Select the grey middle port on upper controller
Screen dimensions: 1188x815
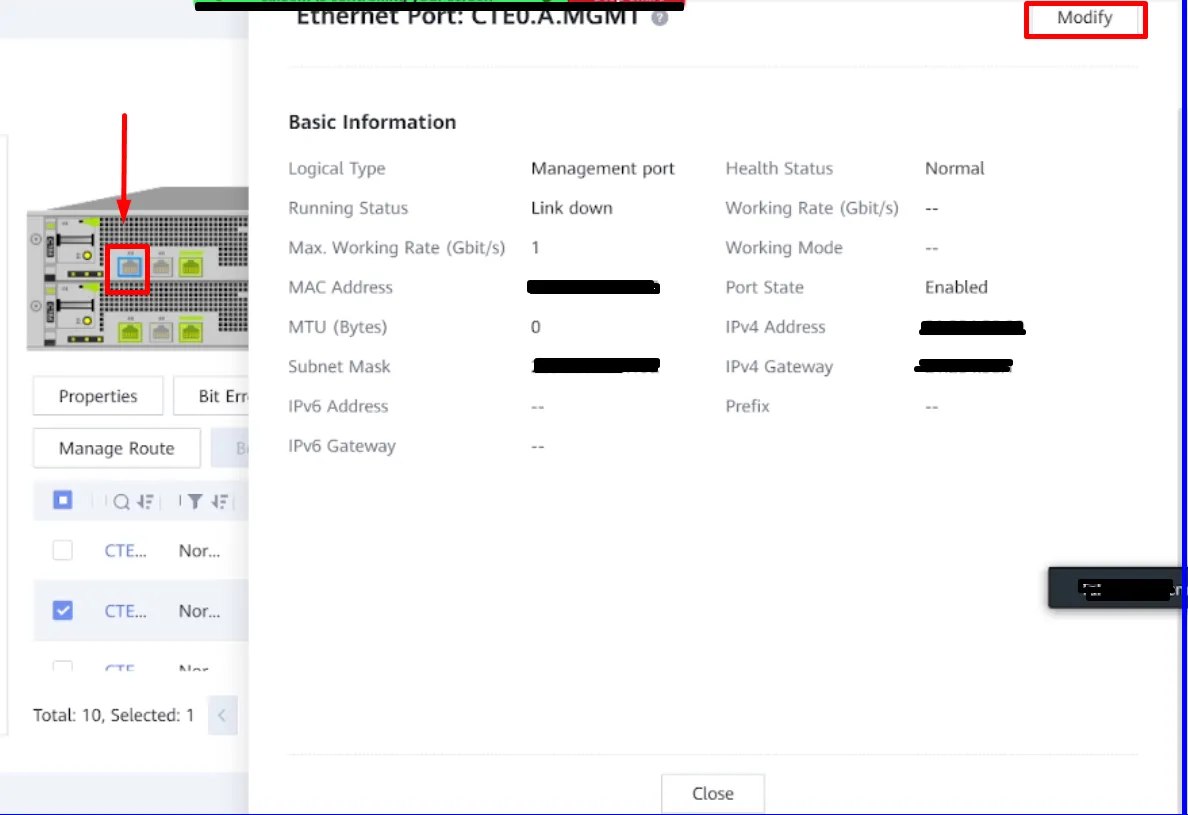coord(161,267)
